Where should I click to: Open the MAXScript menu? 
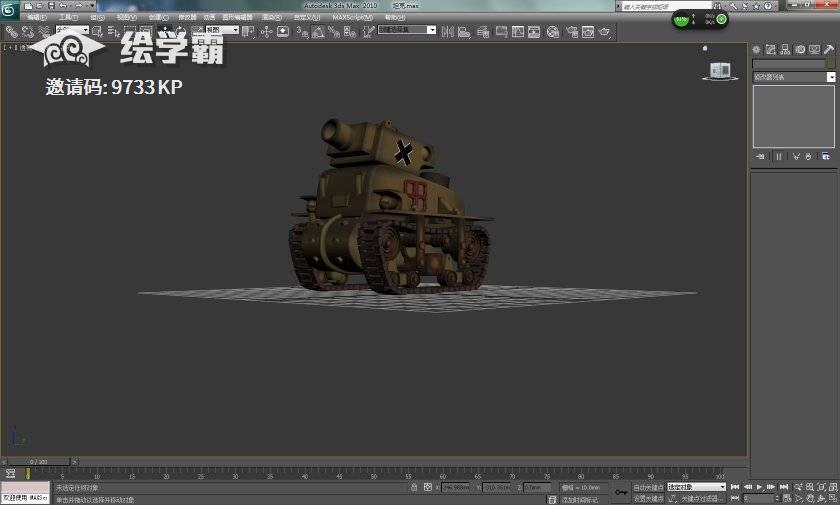coord(352,18)
